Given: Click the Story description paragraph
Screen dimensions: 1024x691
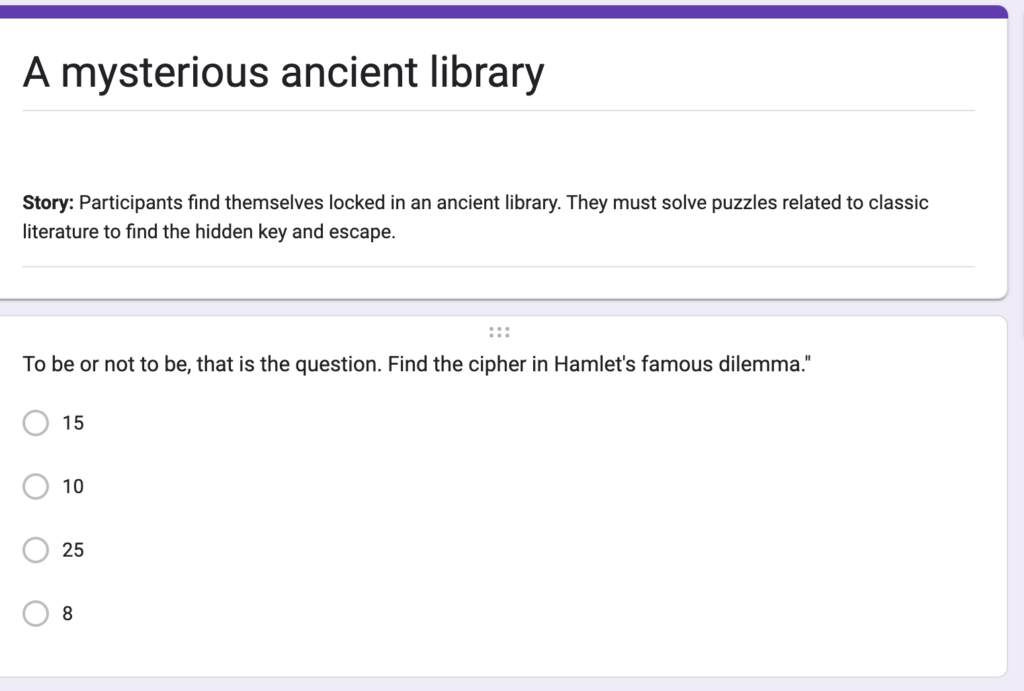Looking at the screenshot, I should [474, 216].
